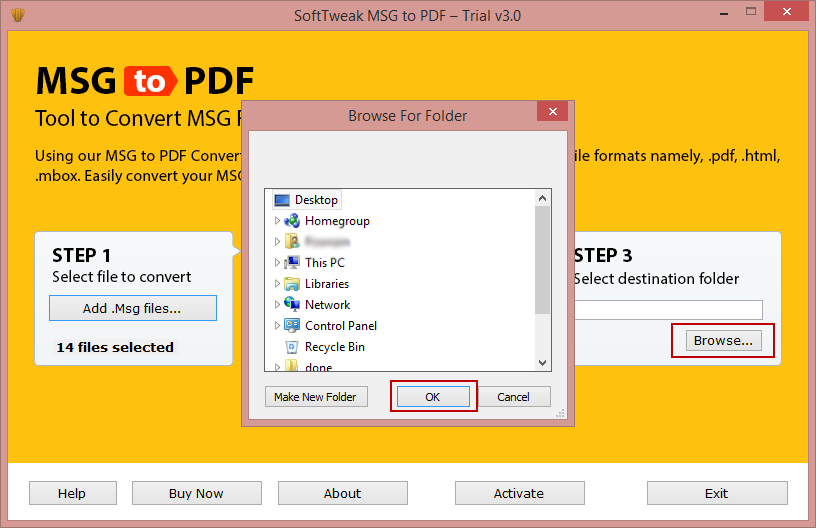Expand the This PC tree node

pyautogui.click(x=277, y=263)
